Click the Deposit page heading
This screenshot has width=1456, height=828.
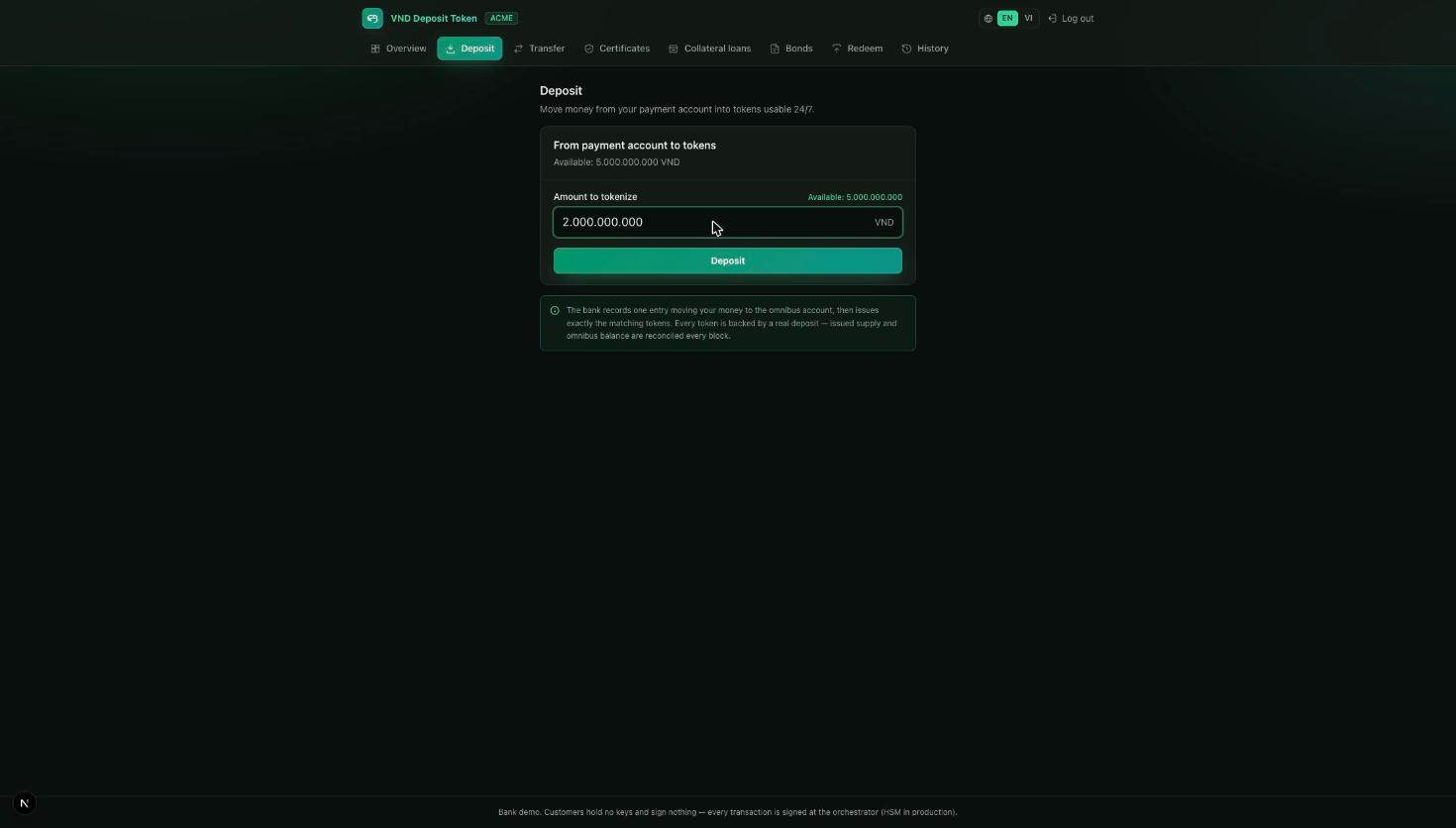click(561, 91)
